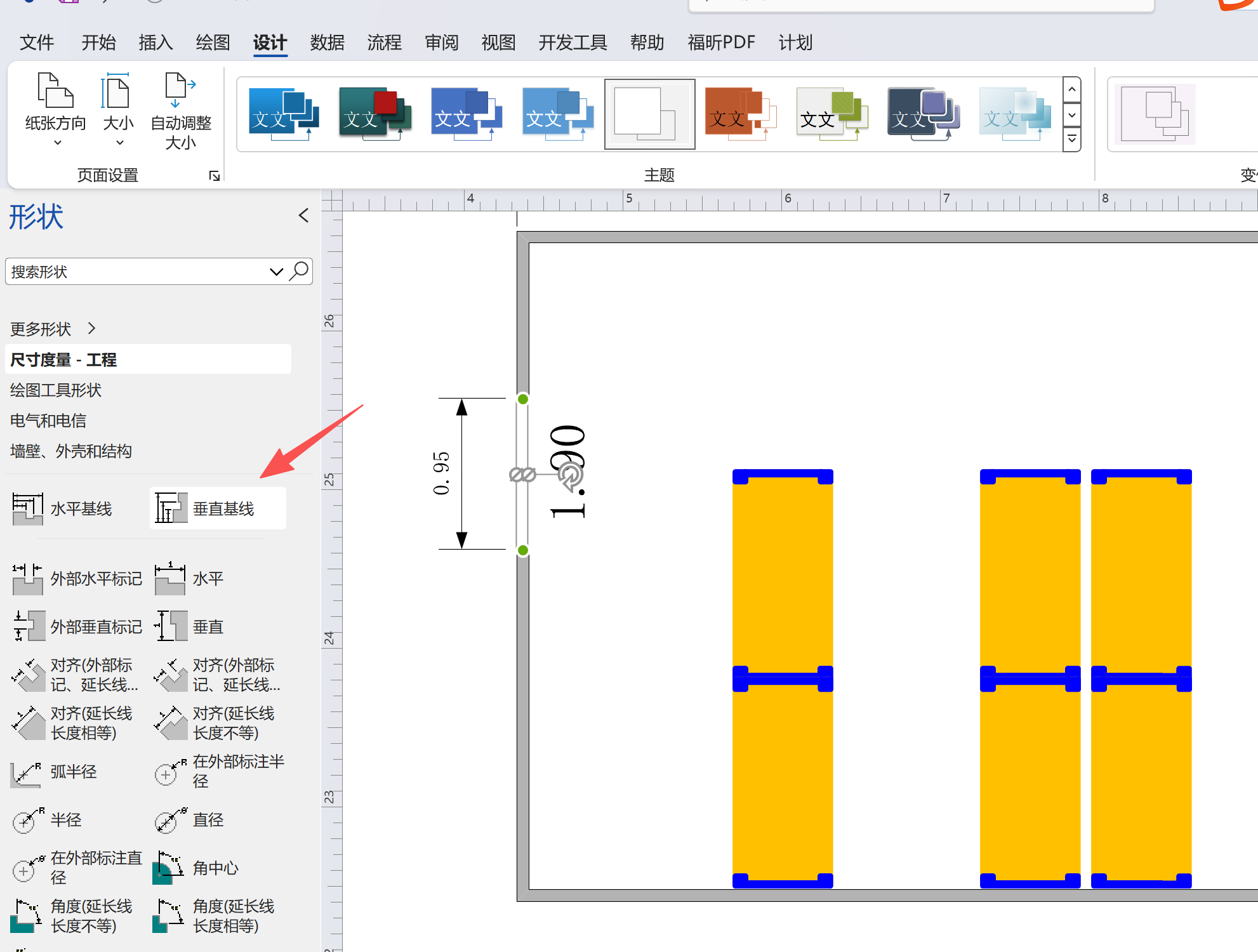Open the 计划 ribbon tab
Image resolution: width=1258 pixels, height=952 pixels.
(795, 43)
